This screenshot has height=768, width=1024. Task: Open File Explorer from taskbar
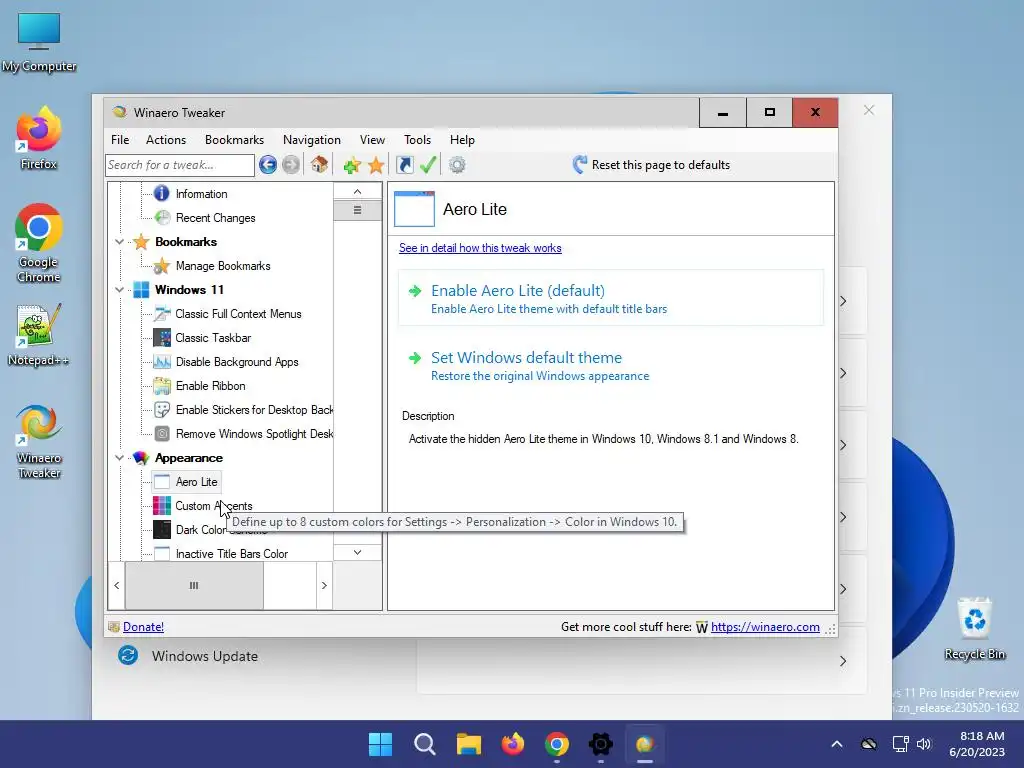click(x=468, y=744)
